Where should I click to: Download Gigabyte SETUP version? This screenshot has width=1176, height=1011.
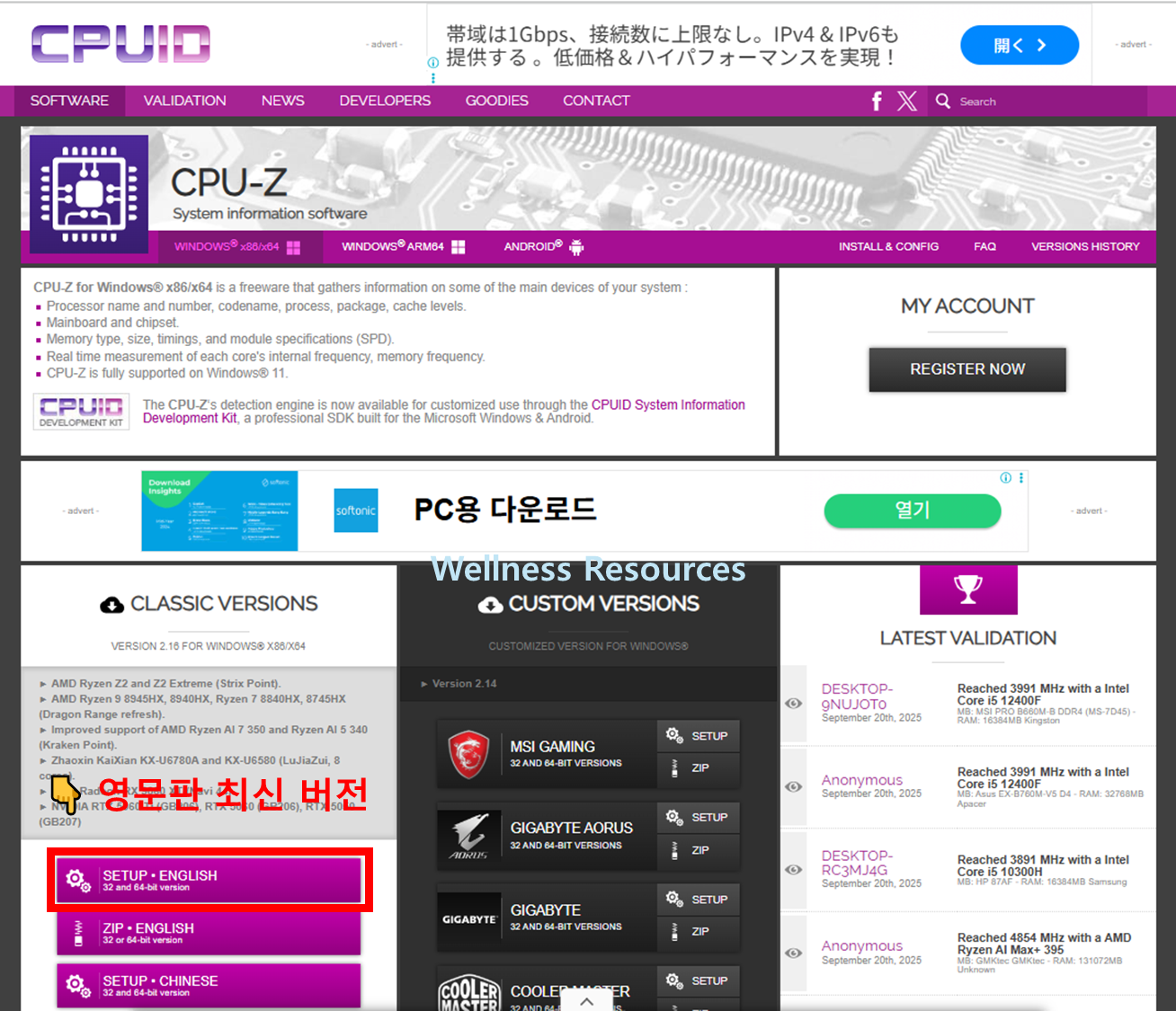pyautogui.click(x=699, y=900)
